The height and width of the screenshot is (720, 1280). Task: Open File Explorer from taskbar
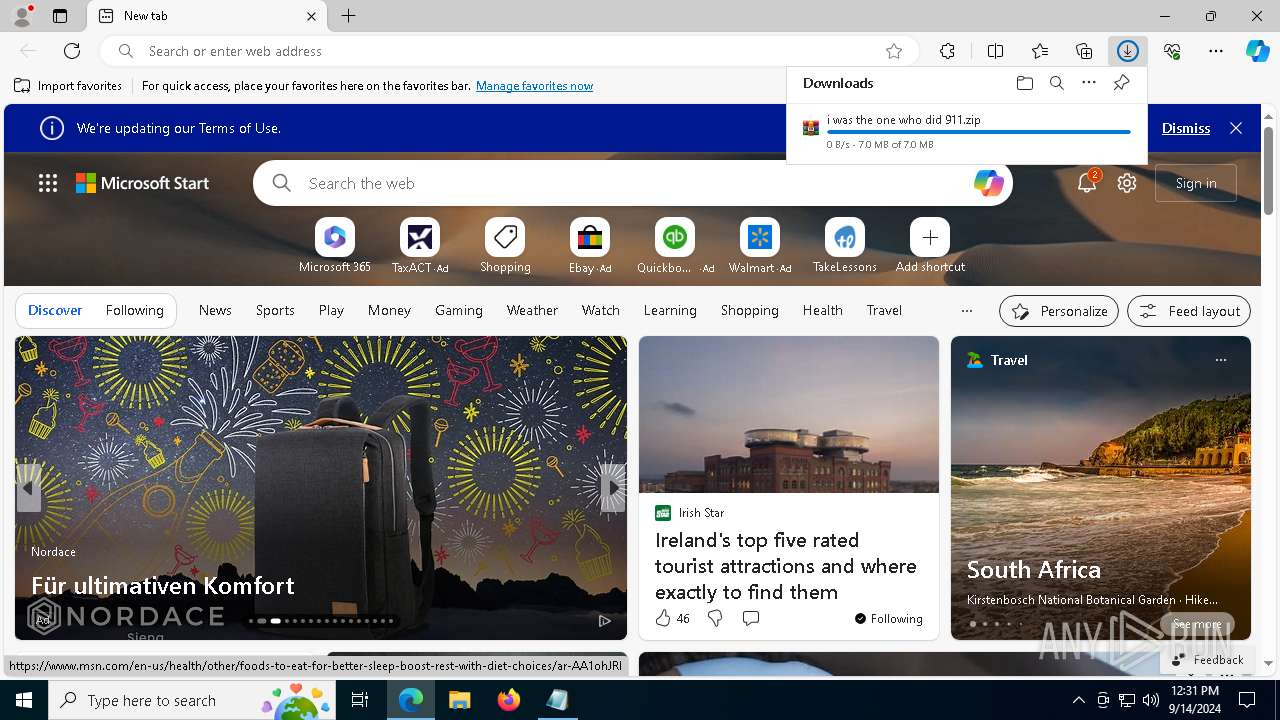460,700
